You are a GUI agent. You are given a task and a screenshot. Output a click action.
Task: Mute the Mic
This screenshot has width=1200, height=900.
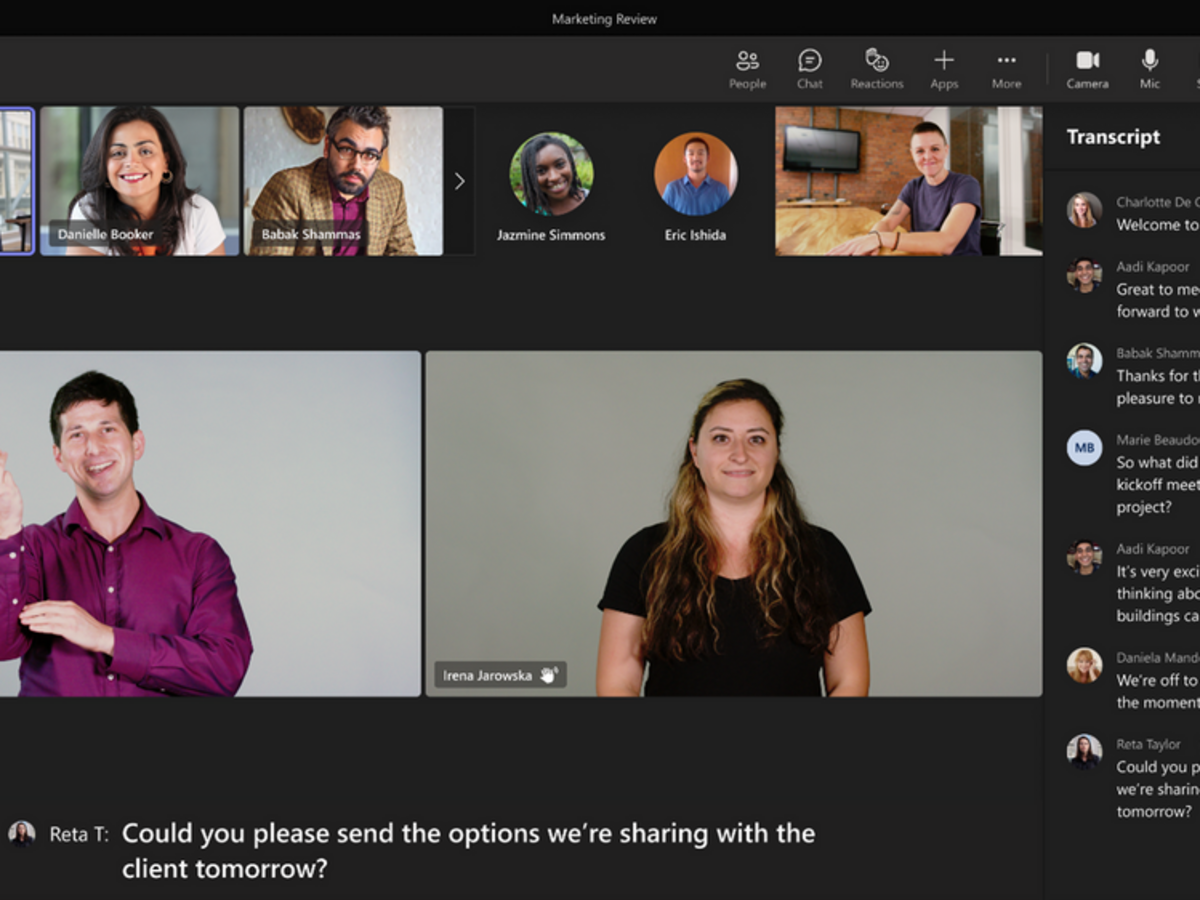[x=1149, y=68]
